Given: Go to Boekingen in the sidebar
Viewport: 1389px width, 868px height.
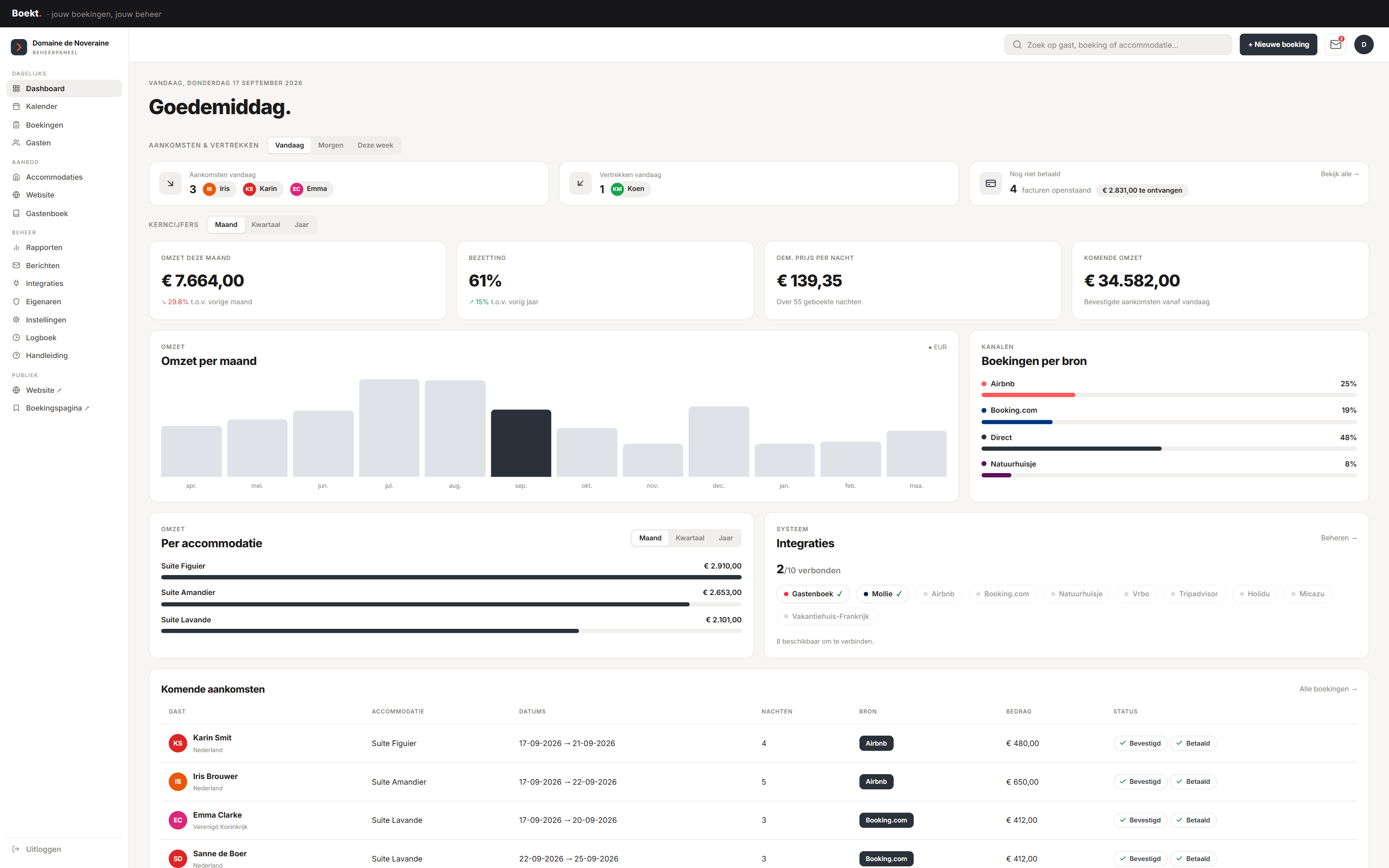Looking at the screenshot, I should 64,125.
